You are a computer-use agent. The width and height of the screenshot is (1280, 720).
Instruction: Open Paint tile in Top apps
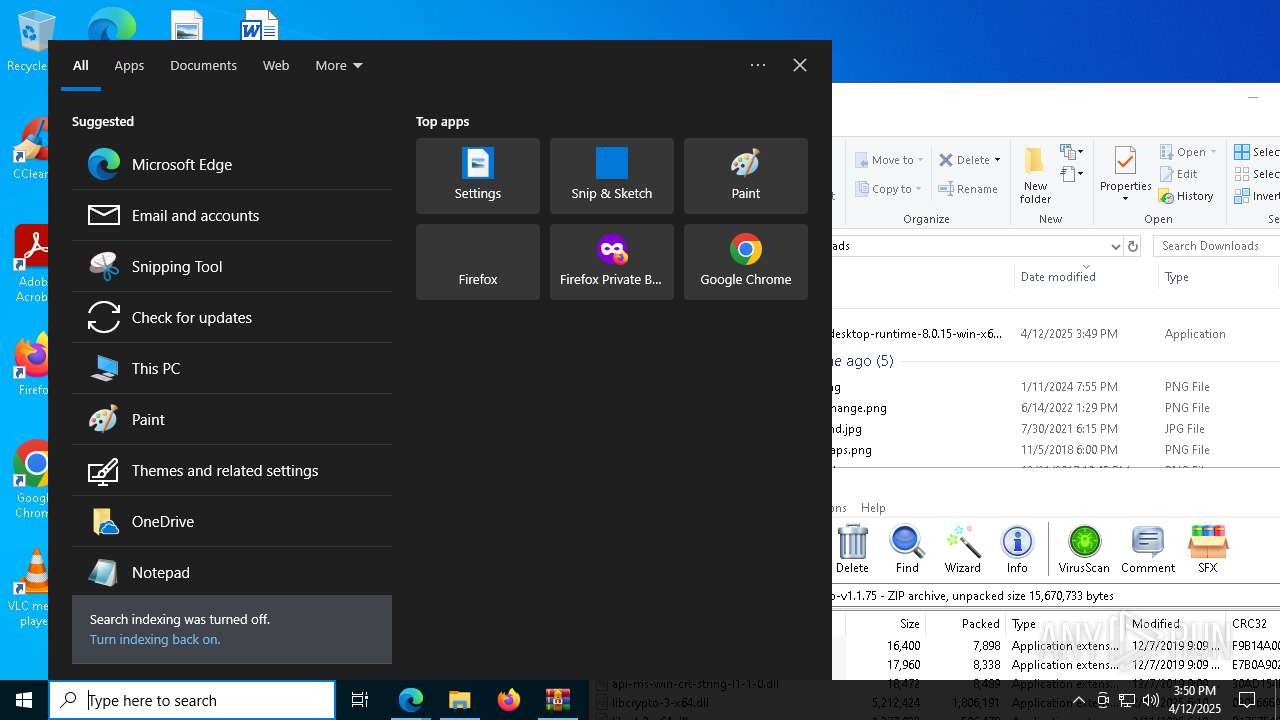coord(746,176)
